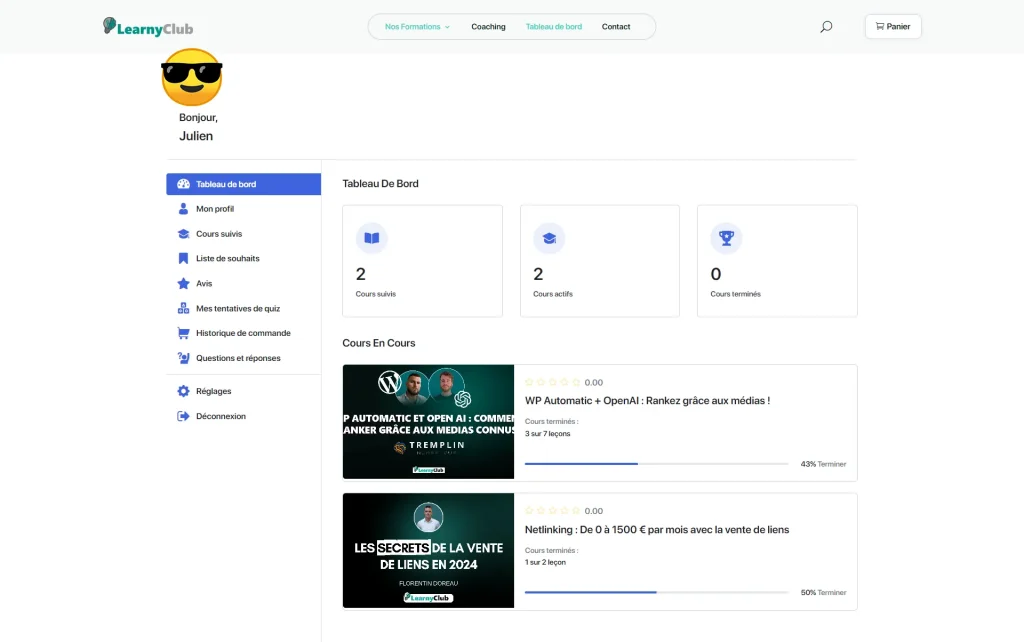This screenshot has width=1024, height=642.
Task: Click the '1 sur 2 leçon' text
Action: coord(545,562)
